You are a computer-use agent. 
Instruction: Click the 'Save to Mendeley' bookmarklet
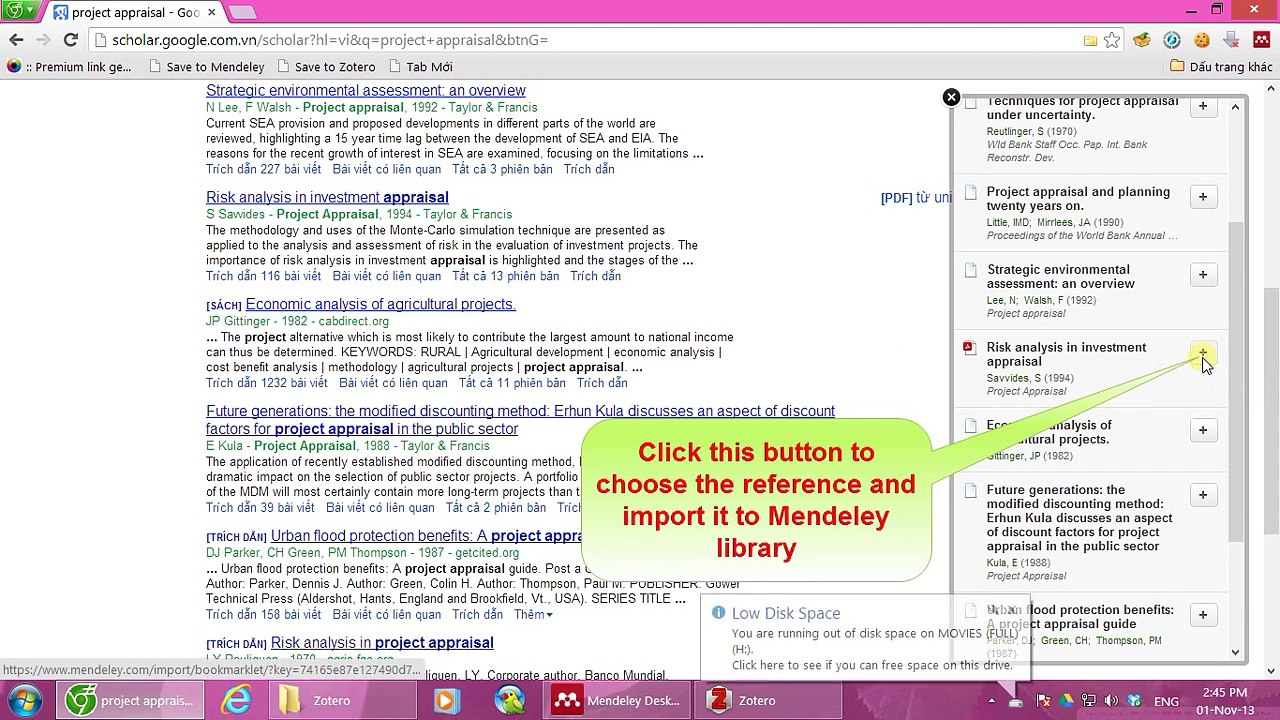click(206, 67)
